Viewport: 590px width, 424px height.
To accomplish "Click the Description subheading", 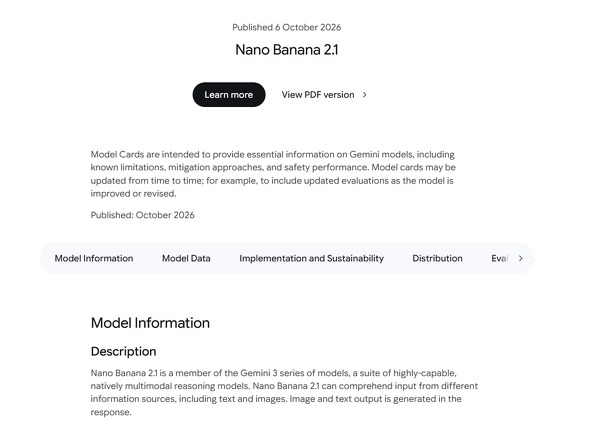I will click(123, 351).
